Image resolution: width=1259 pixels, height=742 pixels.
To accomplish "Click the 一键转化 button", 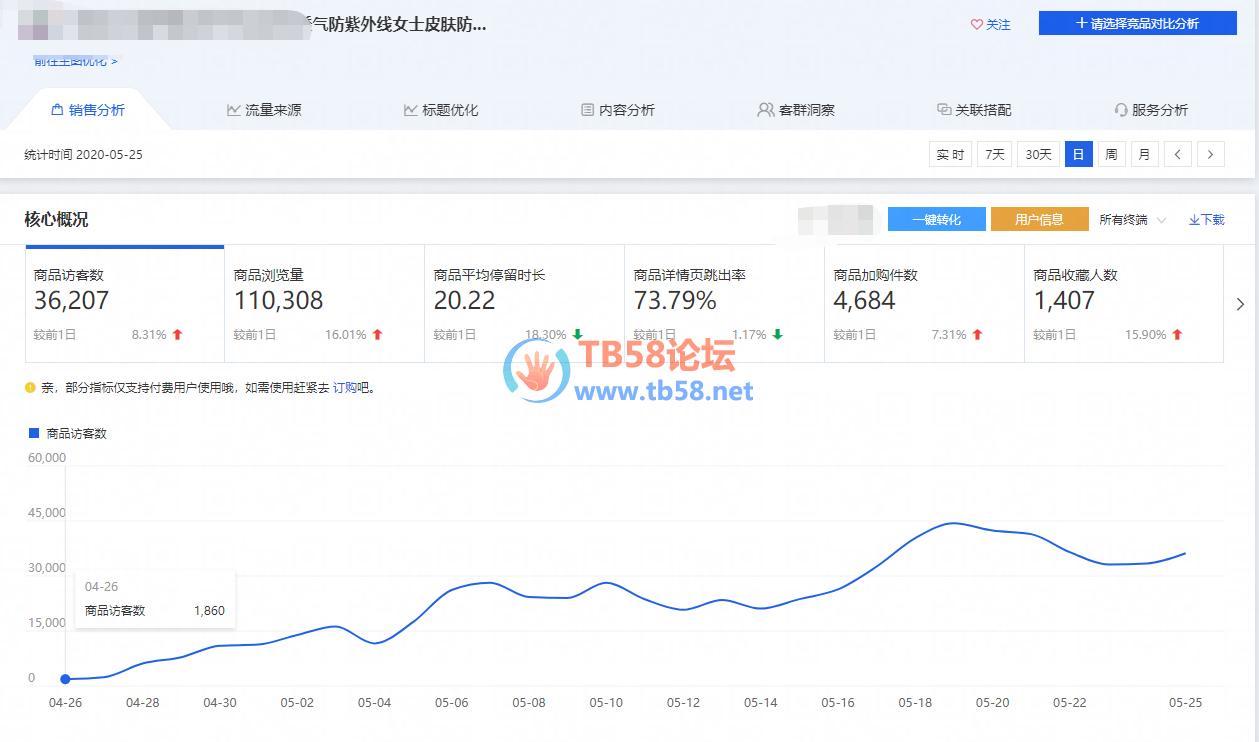I will pos(936,220).
